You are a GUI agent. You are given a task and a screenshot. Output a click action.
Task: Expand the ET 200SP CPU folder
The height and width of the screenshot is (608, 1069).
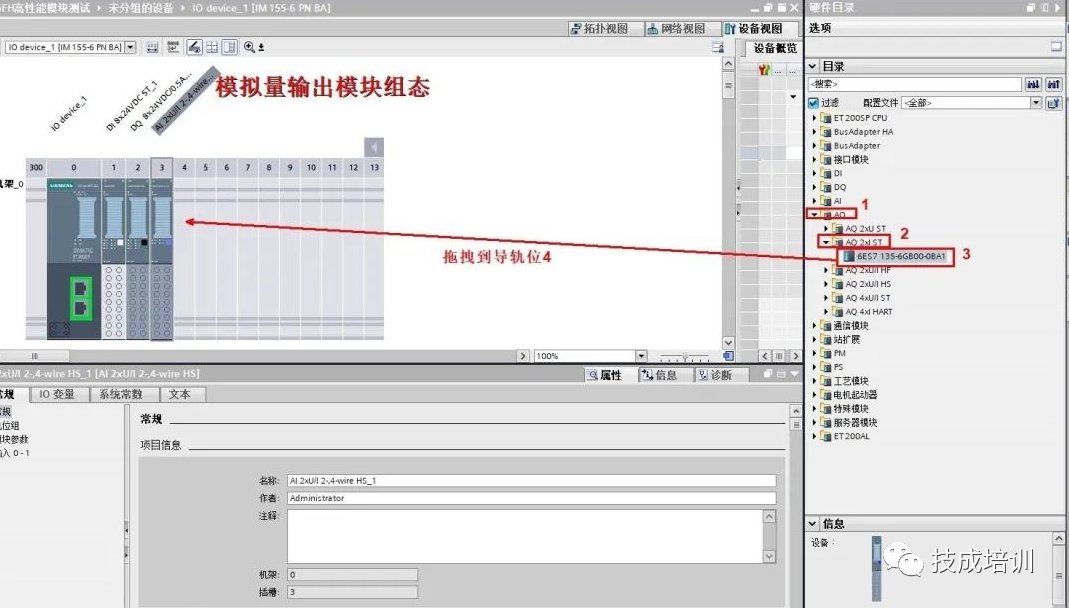point(814,118)
